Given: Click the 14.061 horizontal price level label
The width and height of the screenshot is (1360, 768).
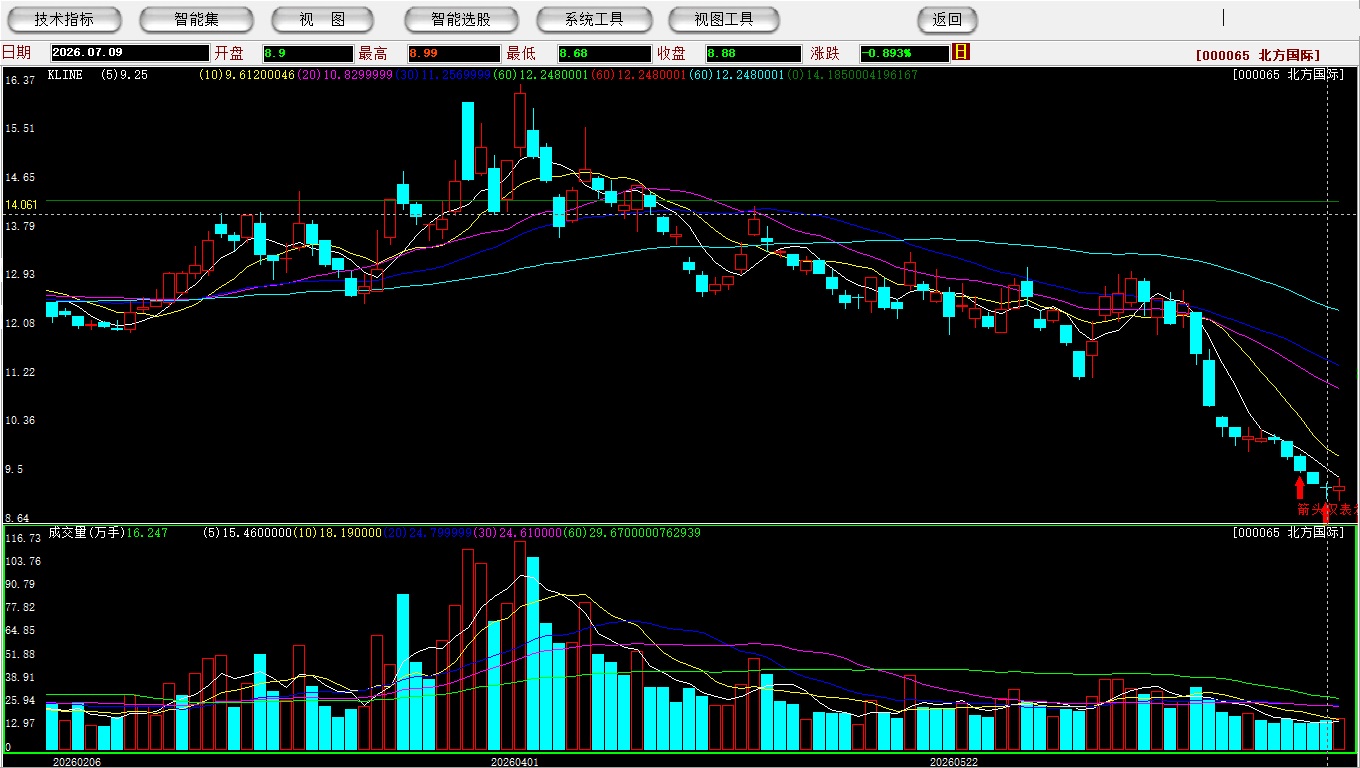Looking at the screenshot, I should (22, 205).
